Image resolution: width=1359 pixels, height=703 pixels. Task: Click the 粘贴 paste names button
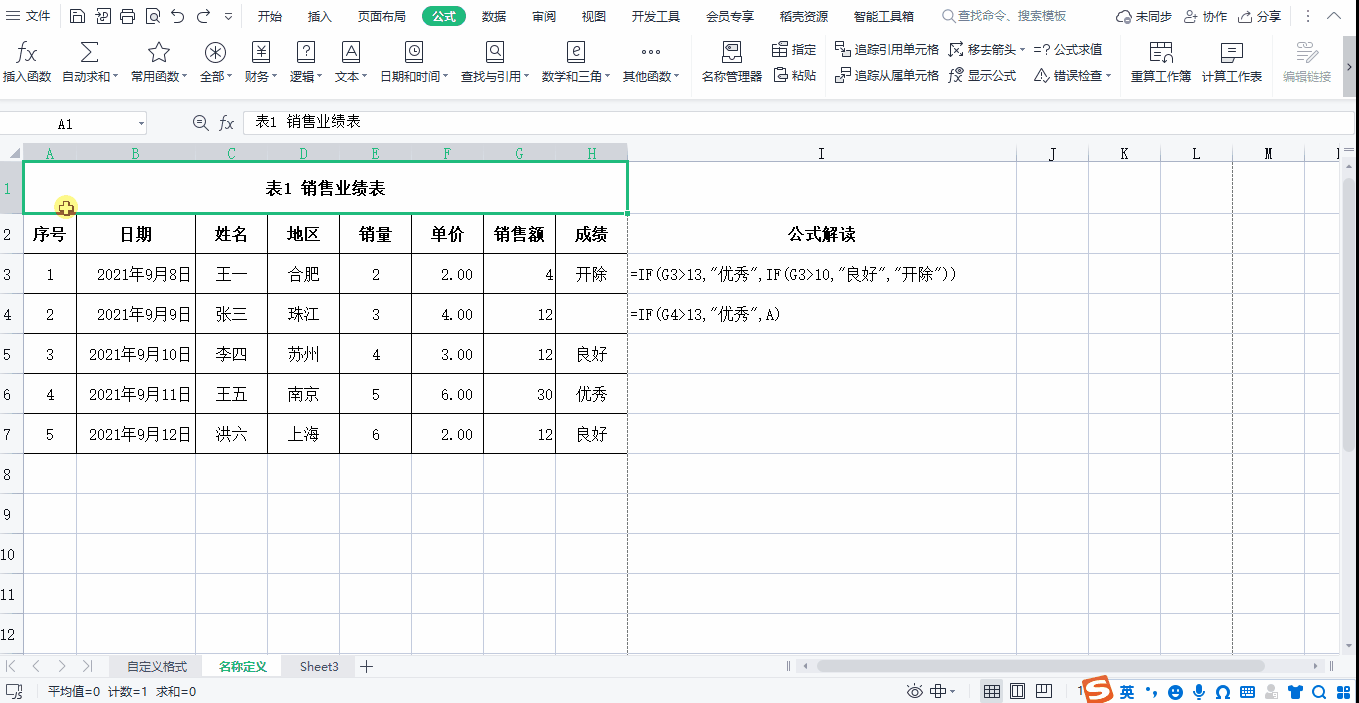pos(794,75)
